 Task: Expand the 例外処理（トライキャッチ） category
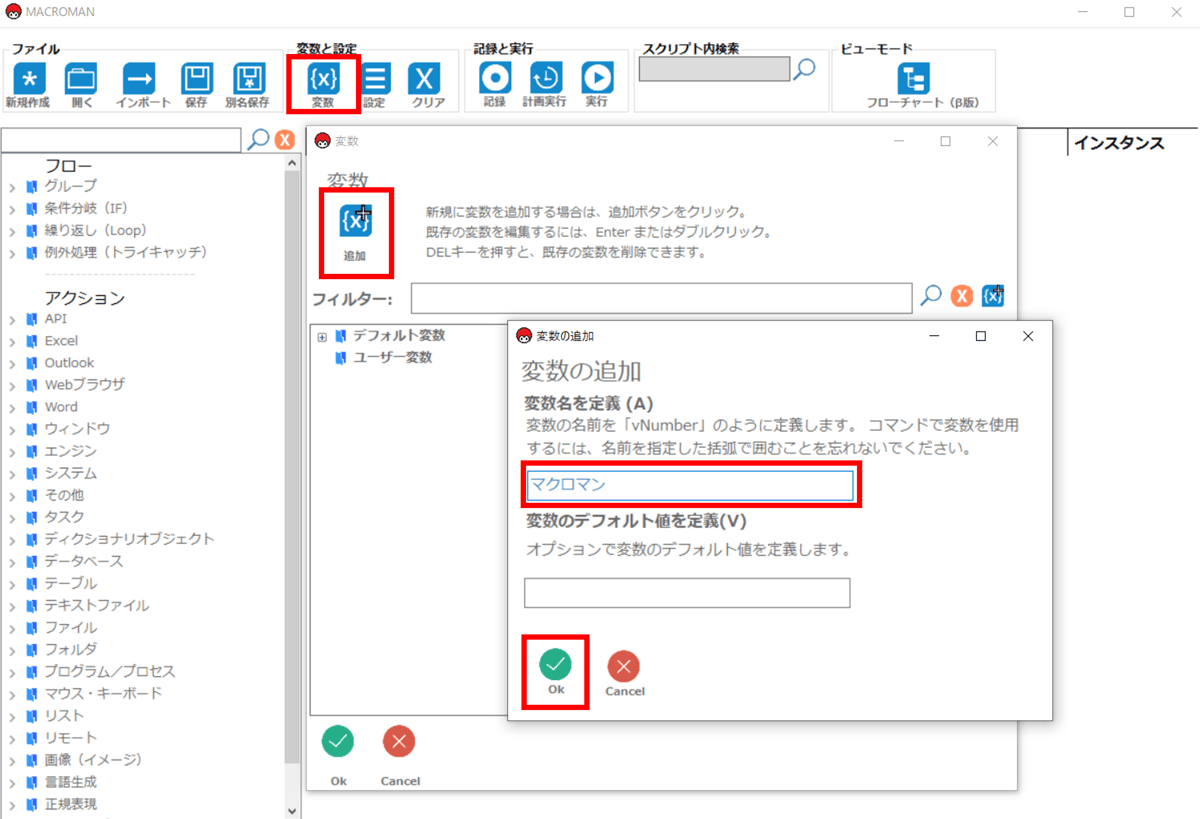[12, 252]
